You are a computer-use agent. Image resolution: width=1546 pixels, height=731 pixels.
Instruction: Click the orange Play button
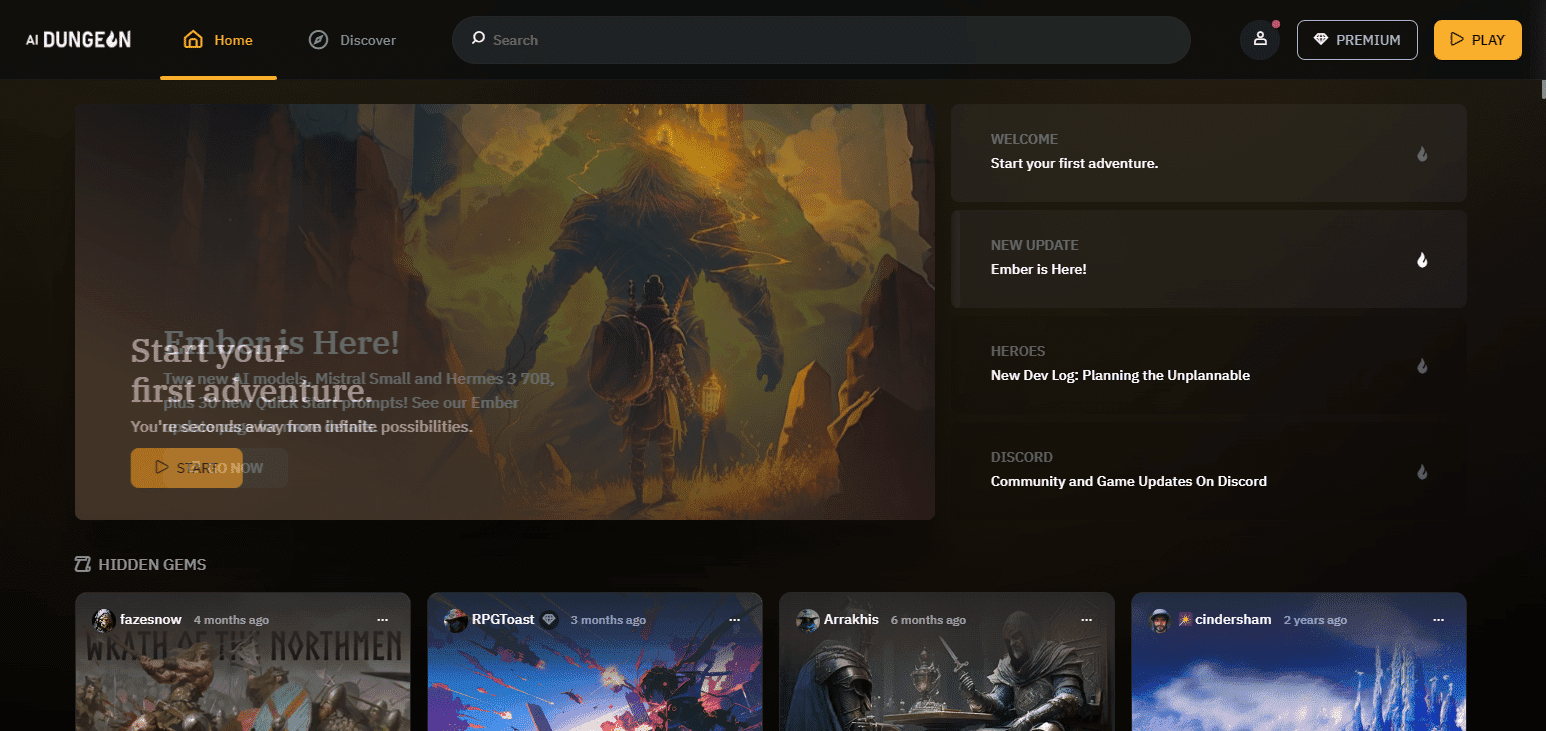coord(1478,40)
